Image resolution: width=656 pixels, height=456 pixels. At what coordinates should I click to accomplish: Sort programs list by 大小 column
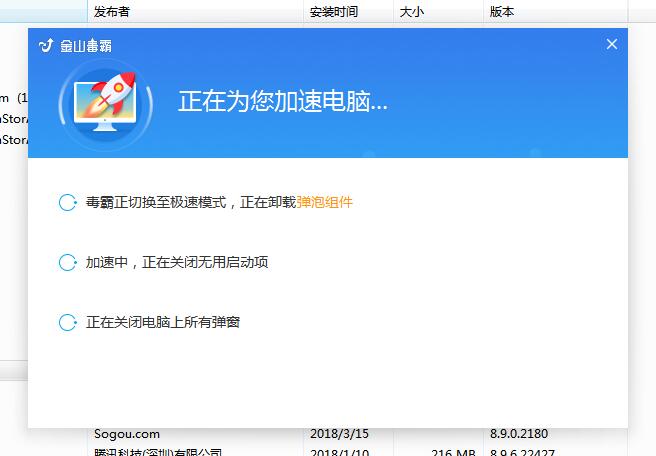(438, 11)
